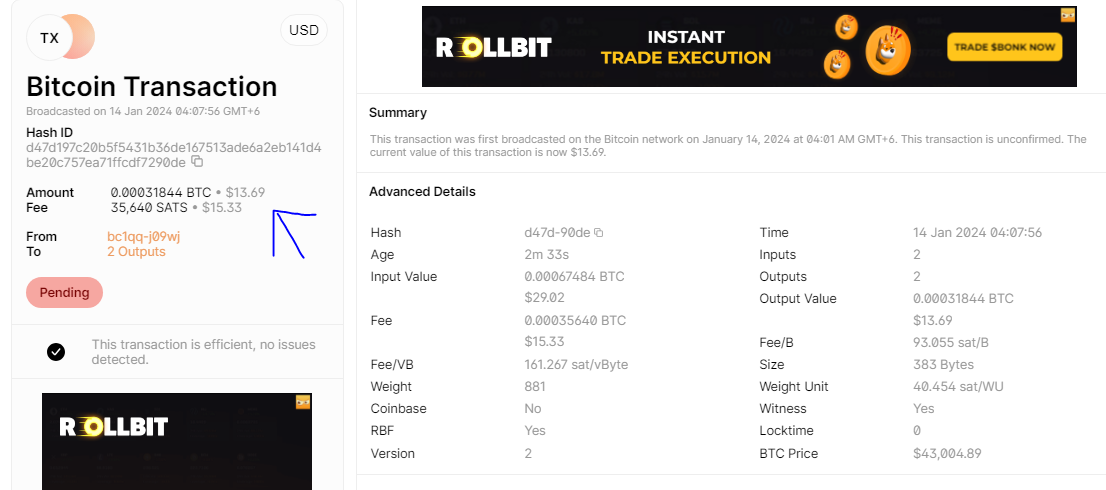
Task: Click the black efficiency checkmark icon
Action: click(57, 351)
